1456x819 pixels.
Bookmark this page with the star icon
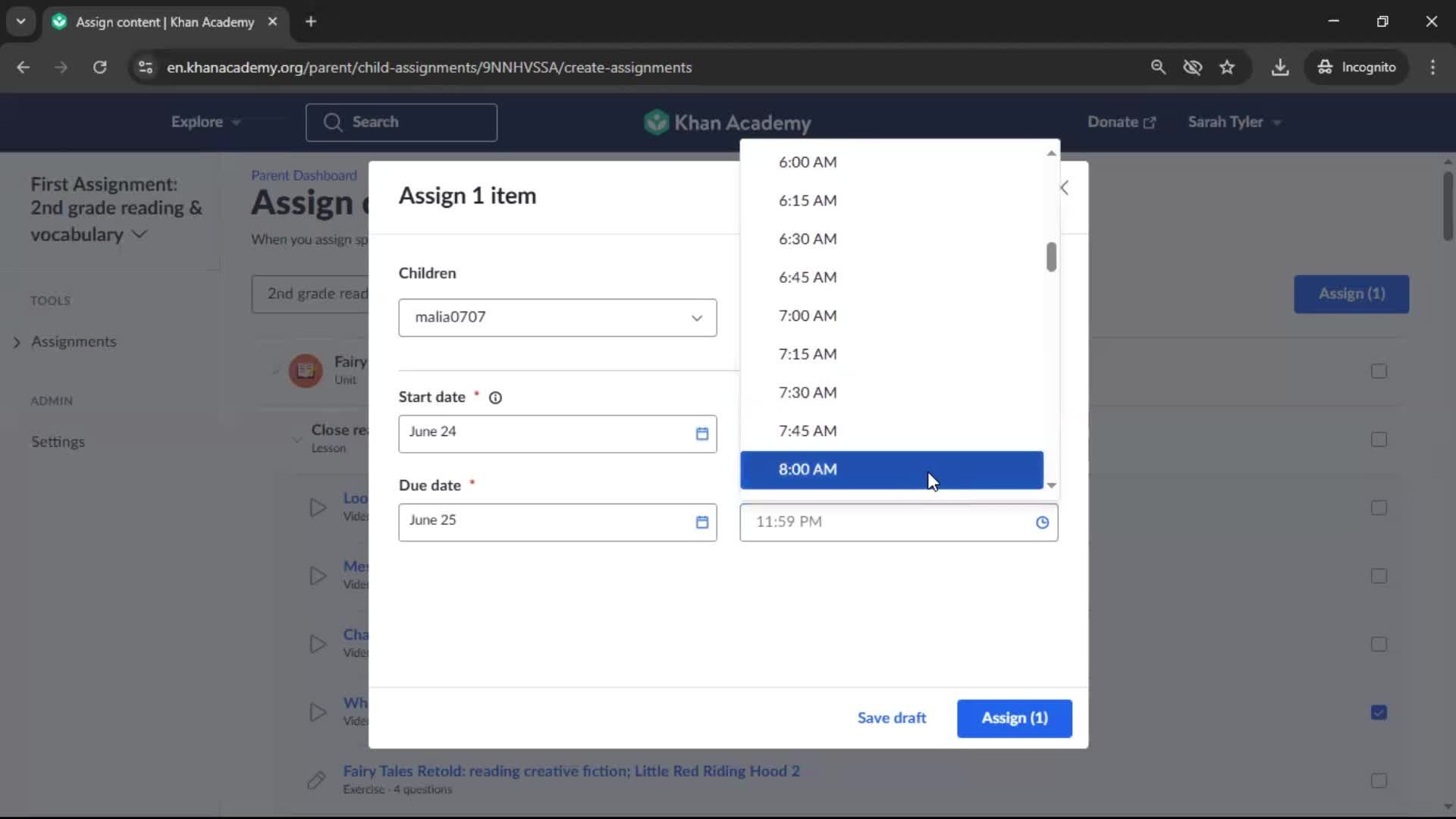(x=1227, y=67)
